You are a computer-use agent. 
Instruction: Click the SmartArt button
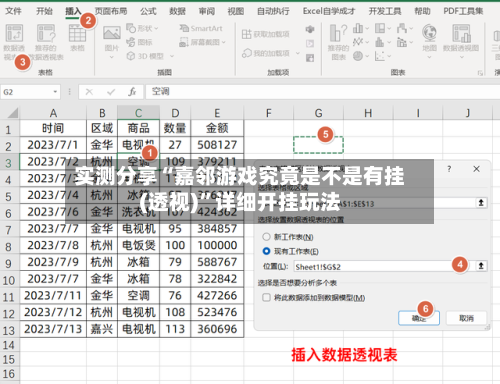[201, 28]
